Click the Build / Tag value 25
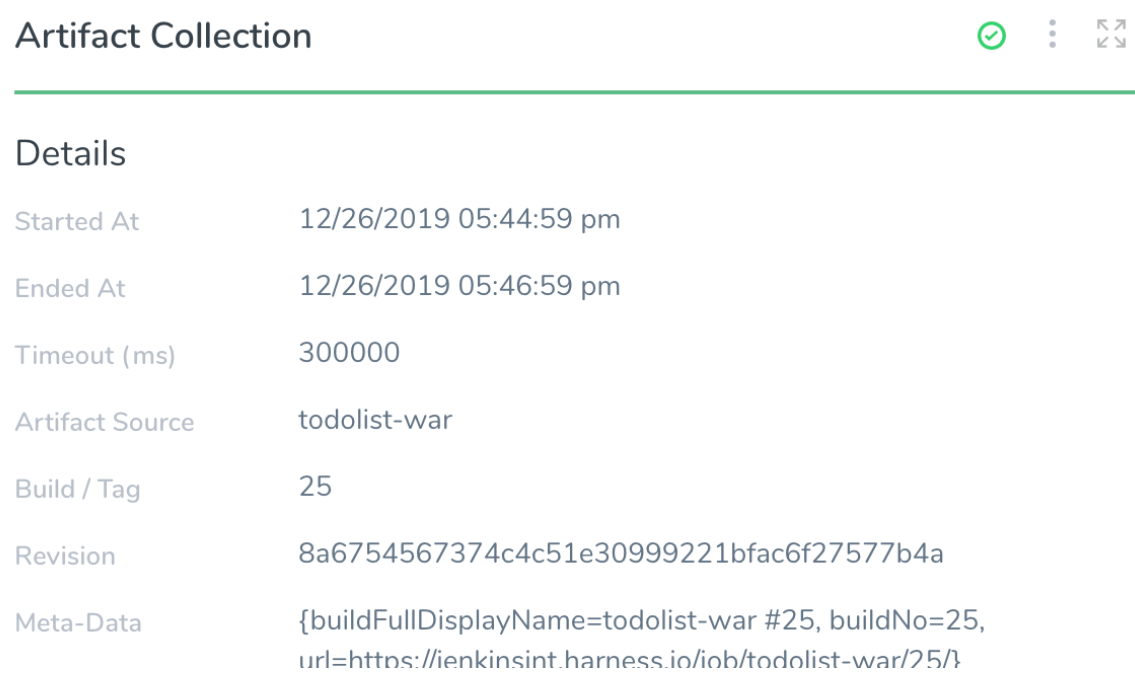Viewport: 1135px width, 674px height. 316,486
